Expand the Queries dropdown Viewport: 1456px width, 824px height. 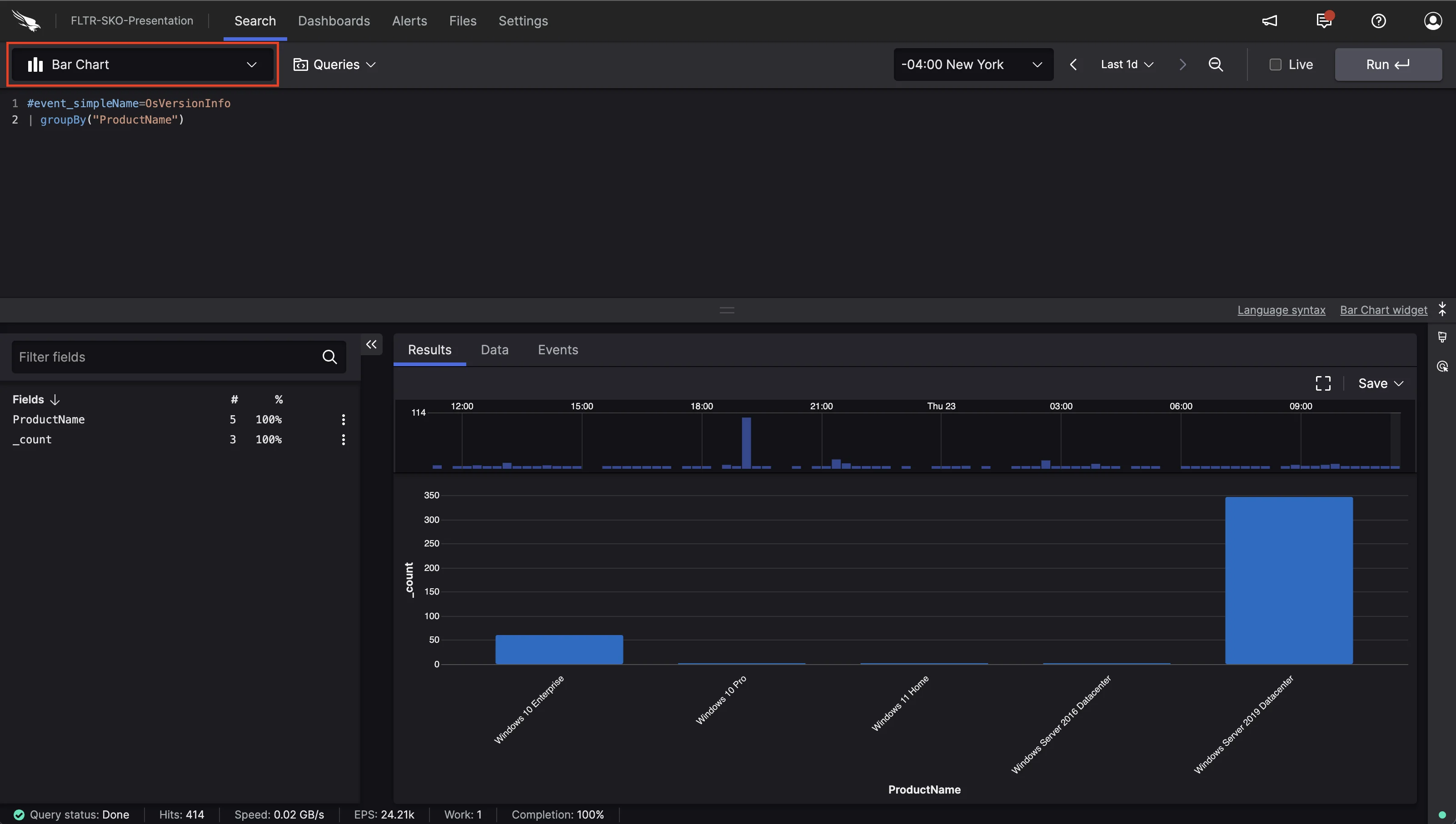(x=334, y=65)
